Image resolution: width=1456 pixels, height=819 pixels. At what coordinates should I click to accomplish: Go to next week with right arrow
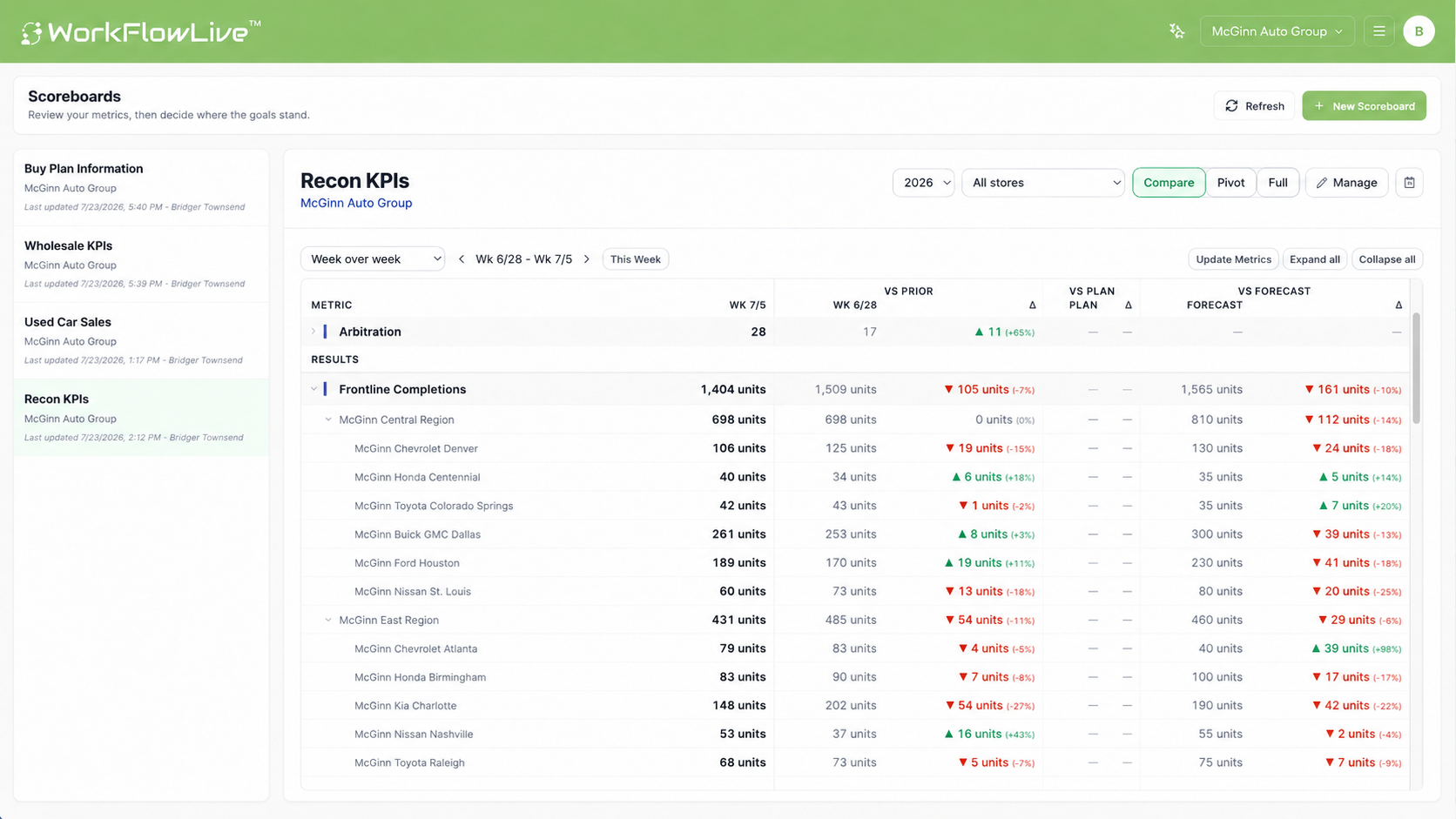[587, 259]
